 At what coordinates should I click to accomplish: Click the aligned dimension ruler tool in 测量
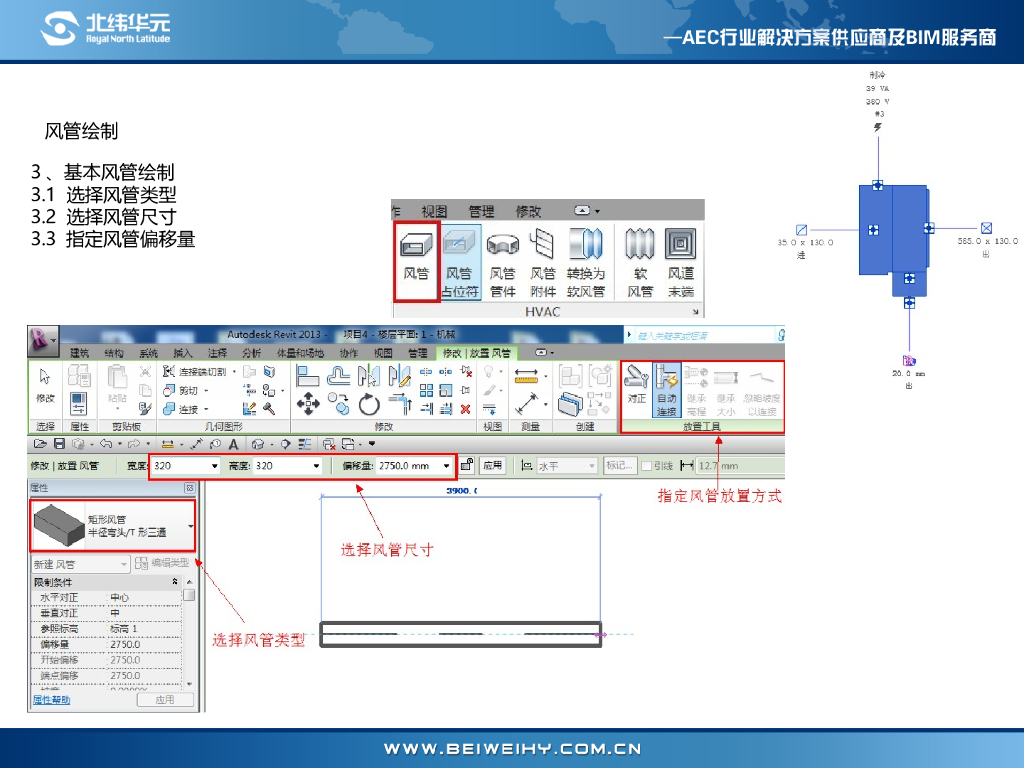(526, 375)
